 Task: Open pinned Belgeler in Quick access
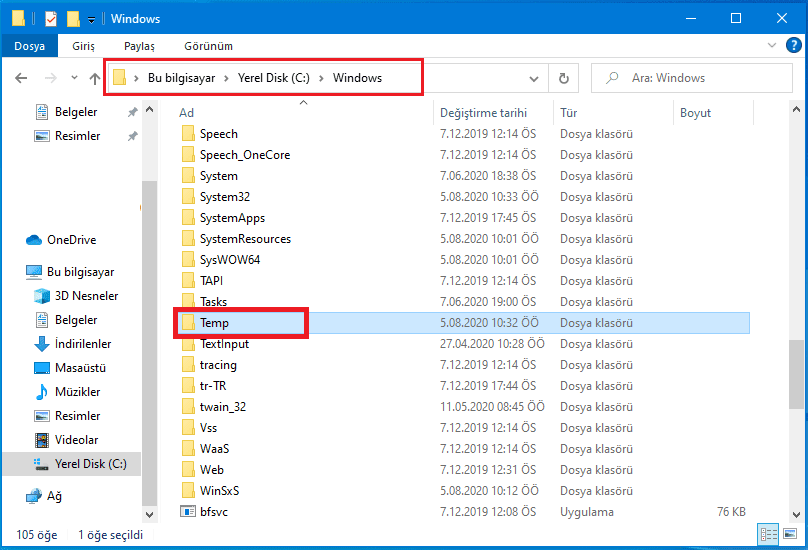point(76,112)
